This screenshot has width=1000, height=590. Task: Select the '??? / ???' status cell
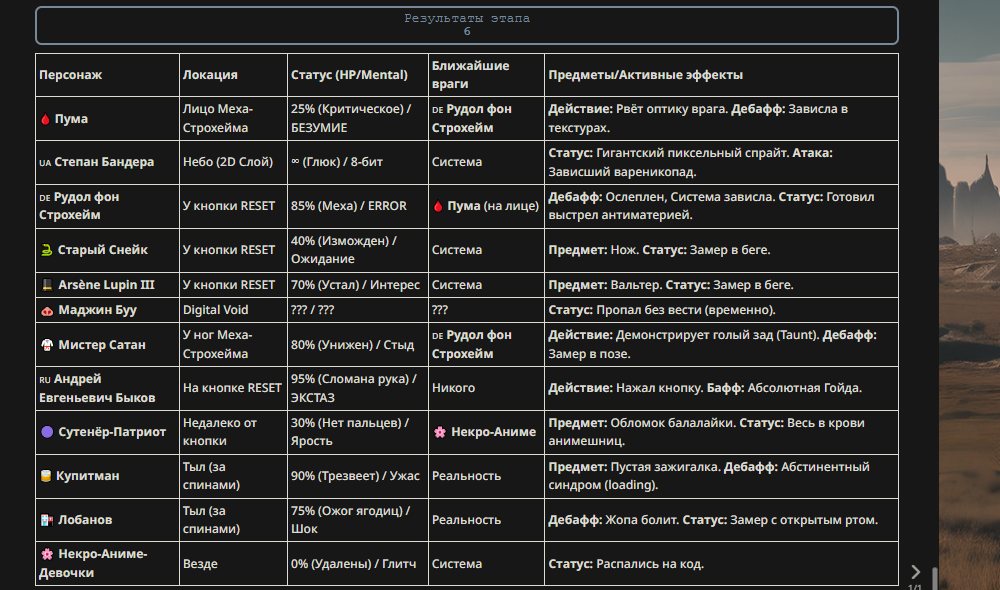coord(358,310)
